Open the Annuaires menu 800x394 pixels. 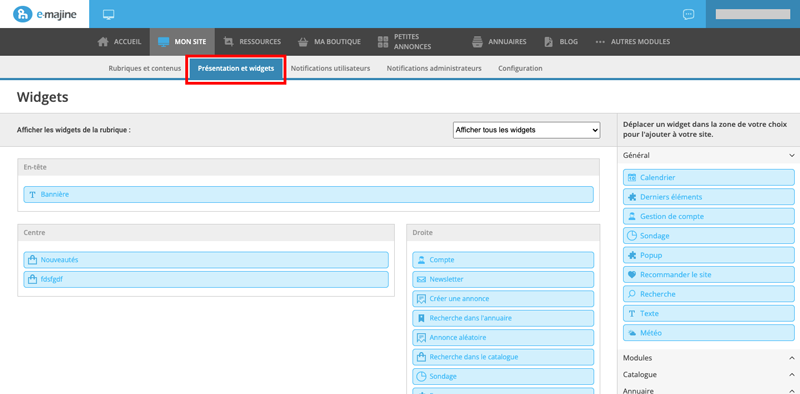(499, 42)
